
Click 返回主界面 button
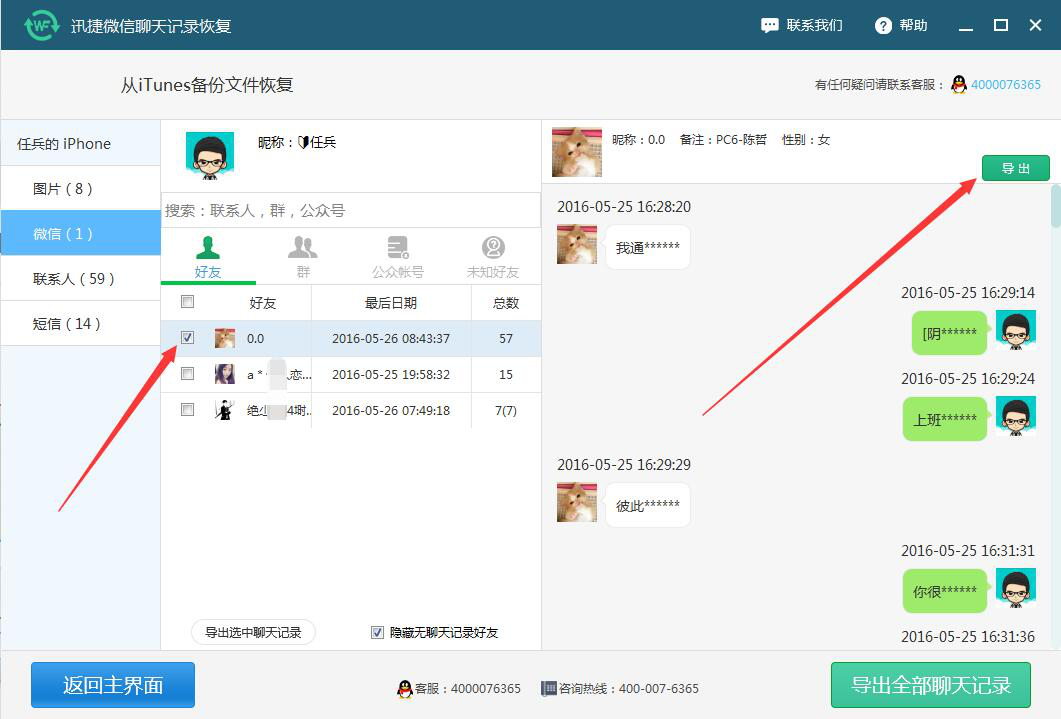pos(113,685)
